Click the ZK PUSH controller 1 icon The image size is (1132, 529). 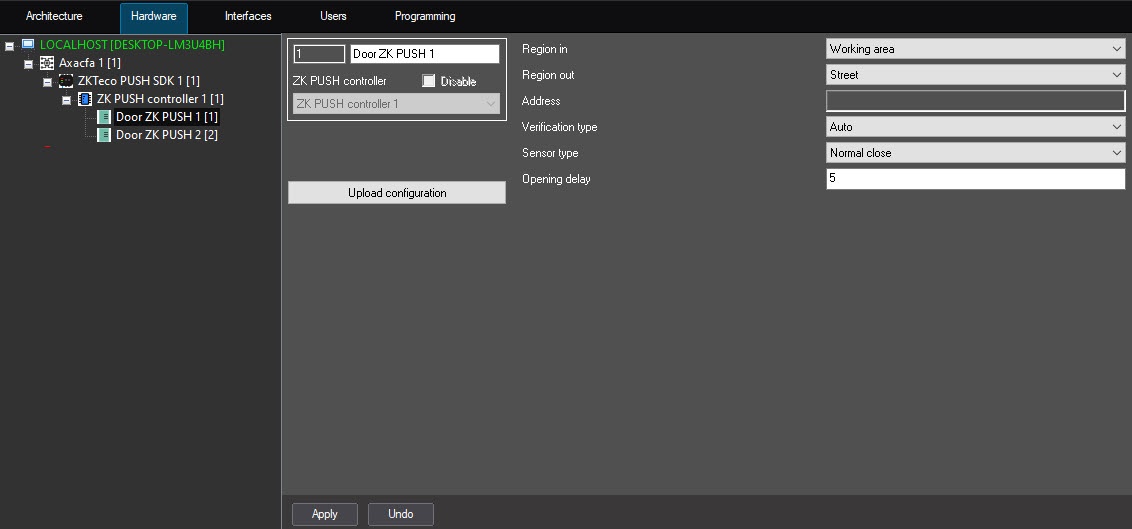(84, 99)
